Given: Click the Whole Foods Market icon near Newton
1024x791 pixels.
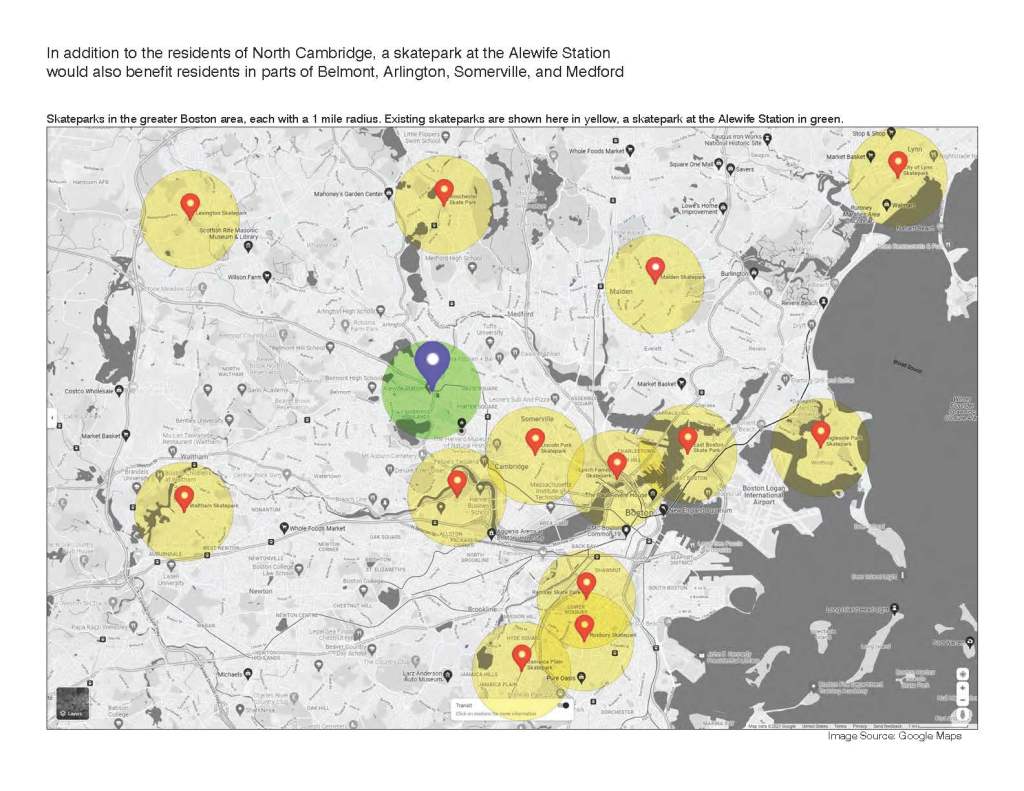Looking at the screenshot, I should coord(282,528).
